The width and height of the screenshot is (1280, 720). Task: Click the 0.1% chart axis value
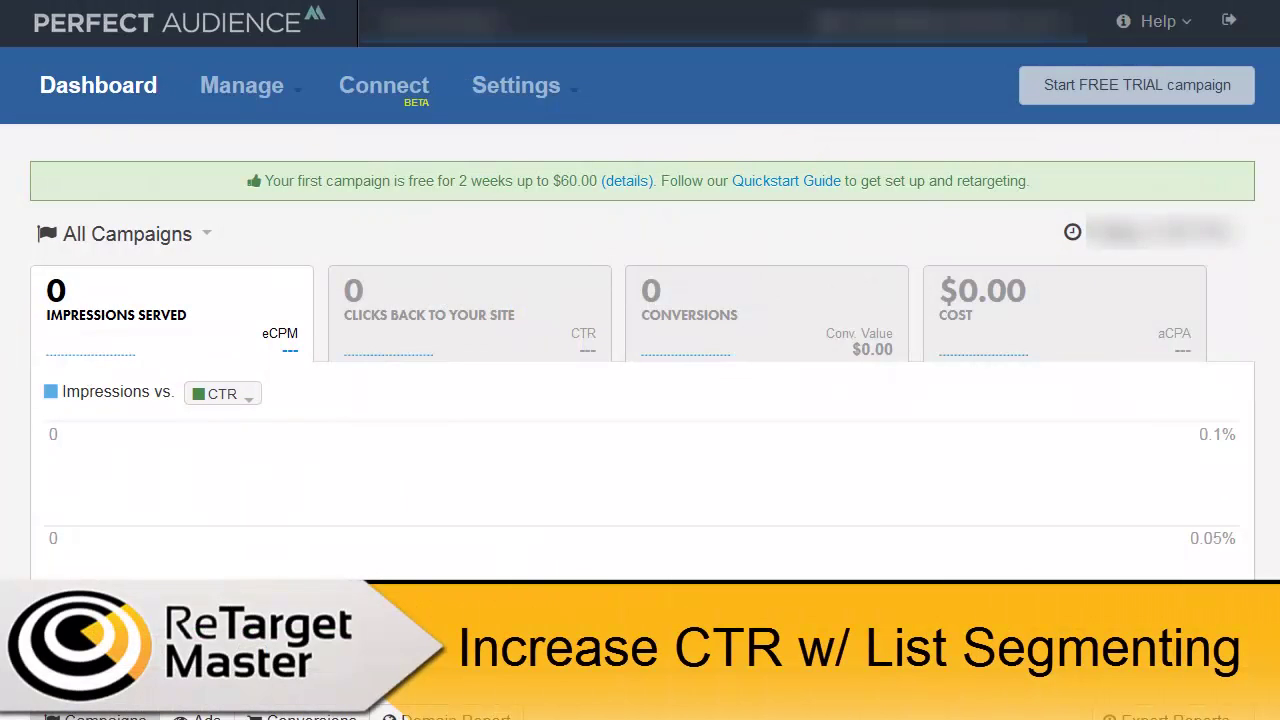click(x=1217, y=434)
